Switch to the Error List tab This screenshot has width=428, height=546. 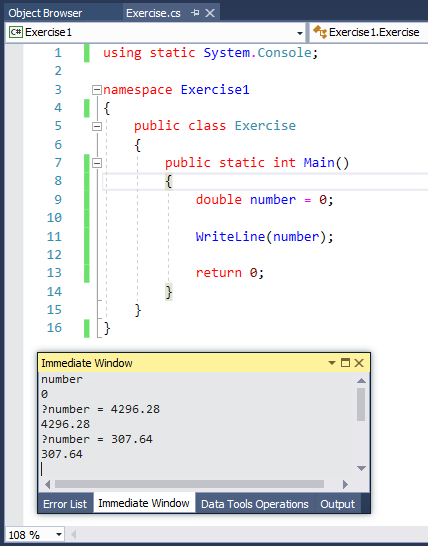pyautogui.click(x=65, y=504)
